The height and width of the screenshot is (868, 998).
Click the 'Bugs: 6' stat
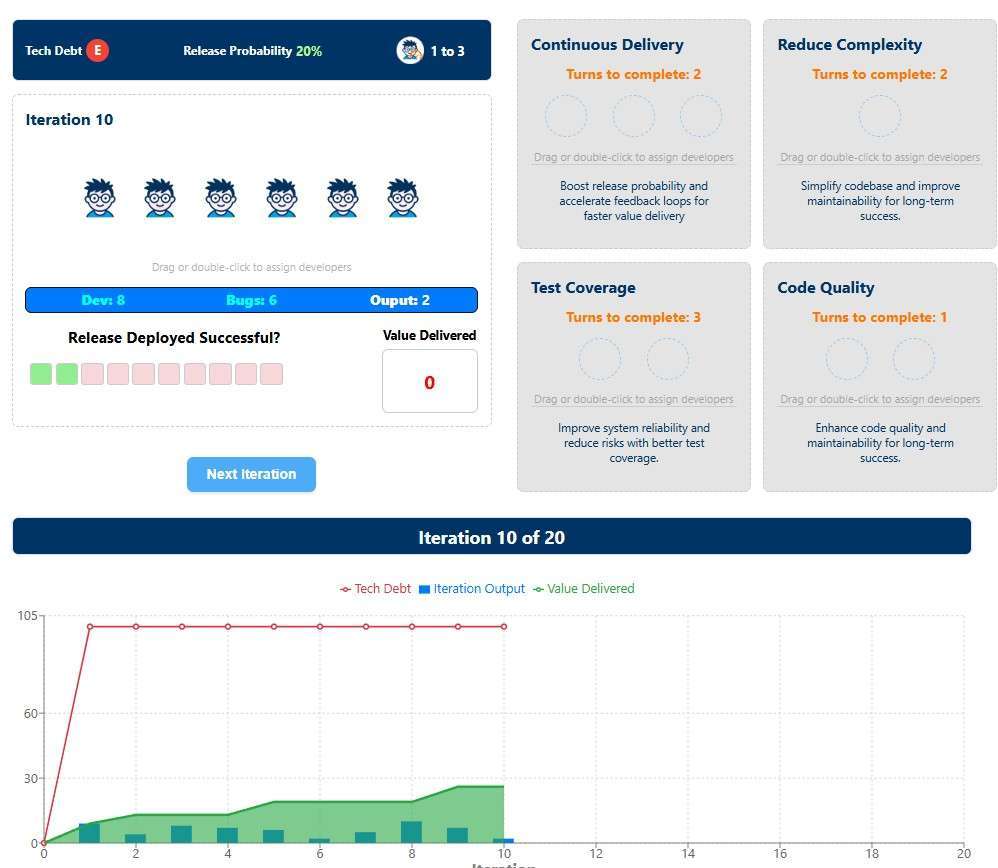coord(251,300)
